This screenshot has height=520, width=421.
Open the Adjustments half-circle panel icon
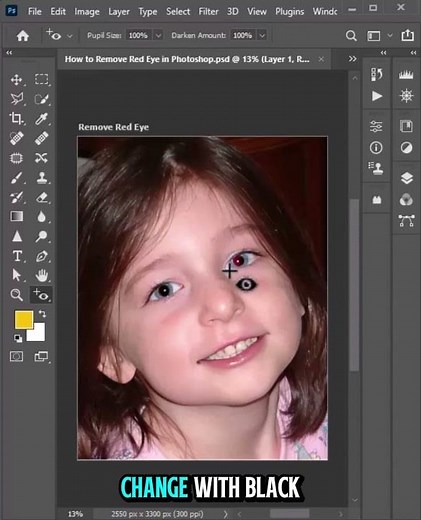(x=406, y=147)
